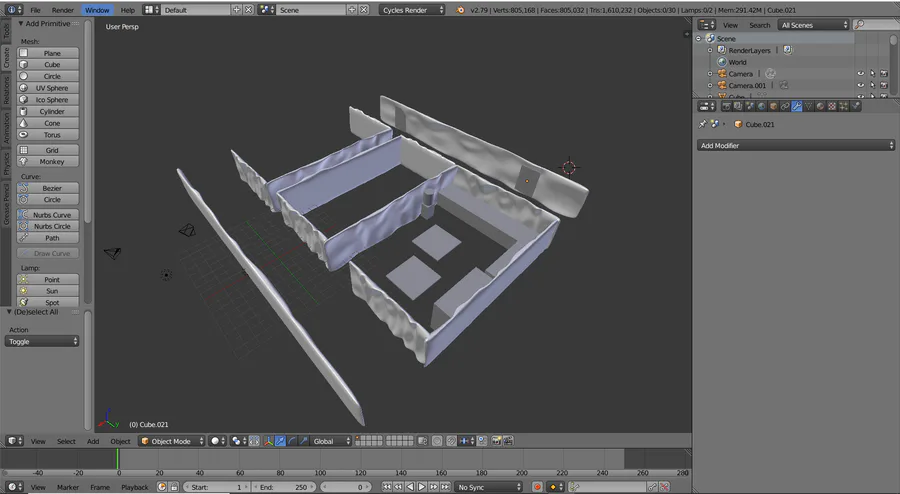Open the 3D viewport Select menu

point(66,441)
